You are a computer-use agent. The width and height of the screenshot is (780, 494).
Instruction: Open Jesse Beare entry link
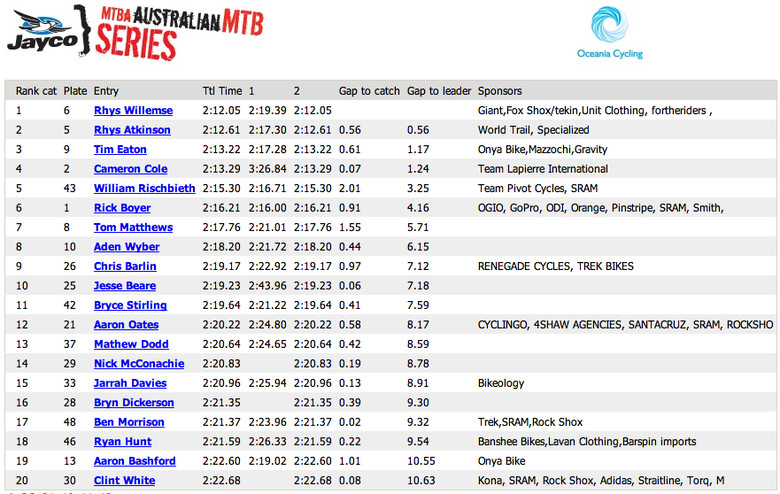[x=125, y=286]
